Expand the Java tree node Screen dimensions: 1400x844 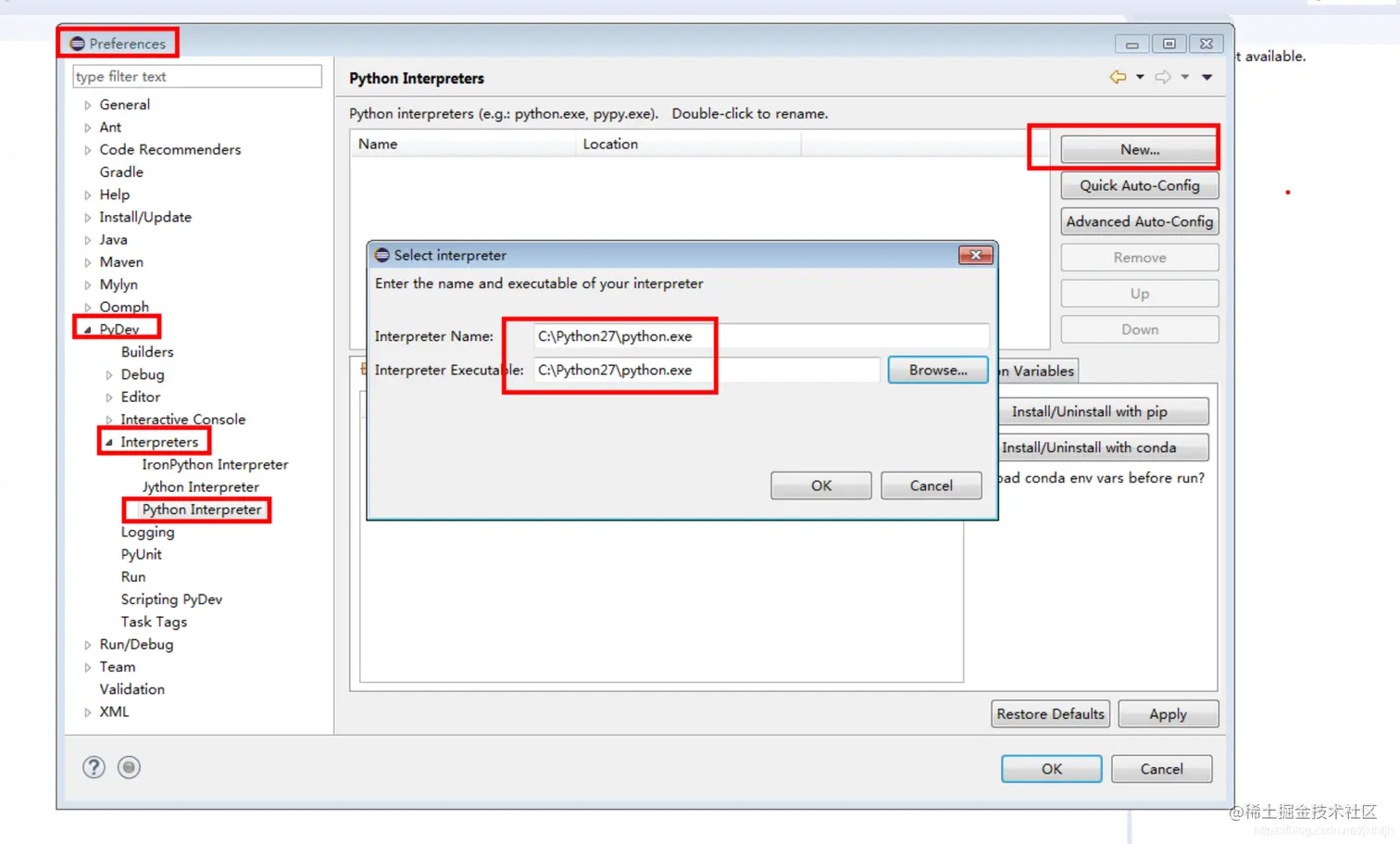click(88, 240)
